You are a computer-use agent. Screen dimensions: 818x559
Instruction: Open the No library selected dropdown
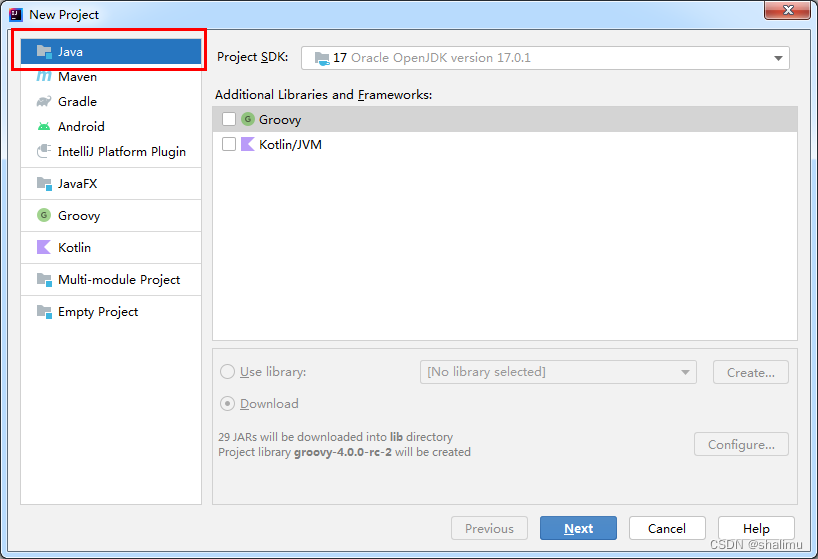pos(558,372)
